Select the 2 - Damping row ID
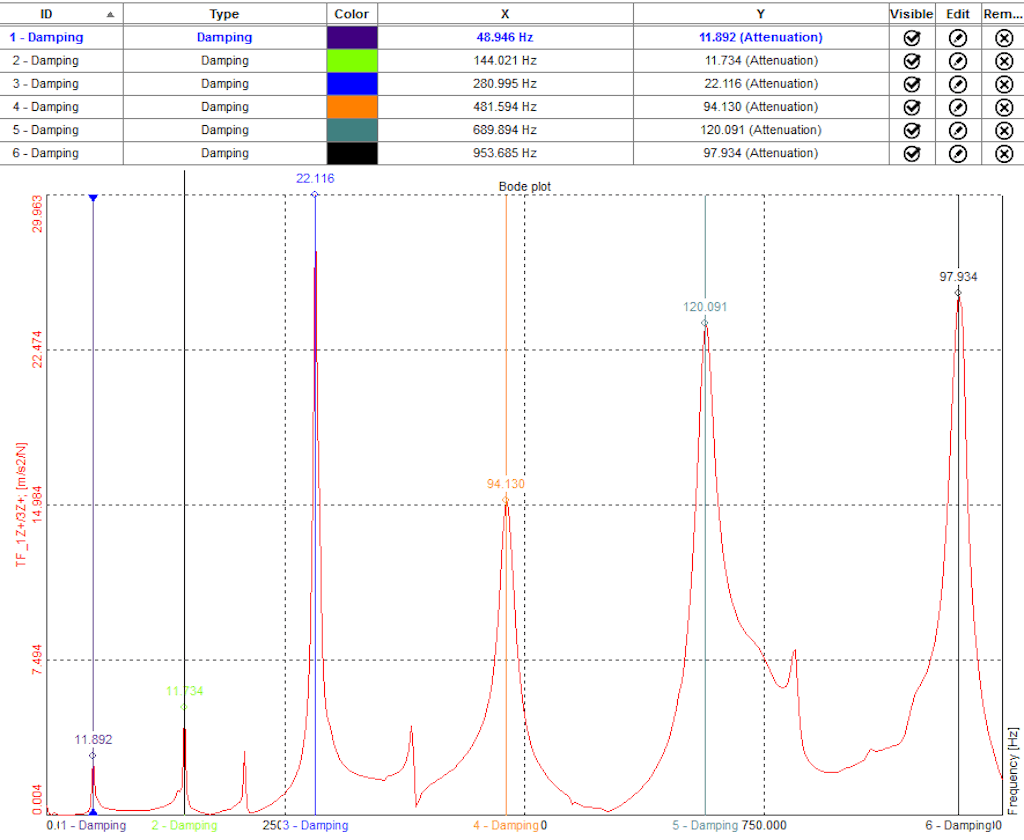 pos(46,61)
